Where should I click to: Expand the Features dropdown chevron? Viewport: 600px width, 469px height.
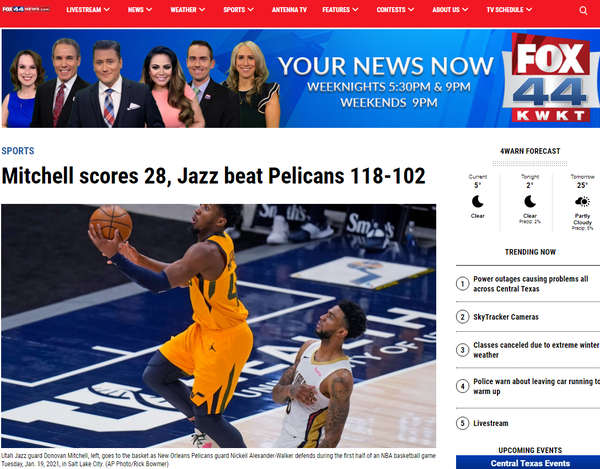[x=355, y=10]
